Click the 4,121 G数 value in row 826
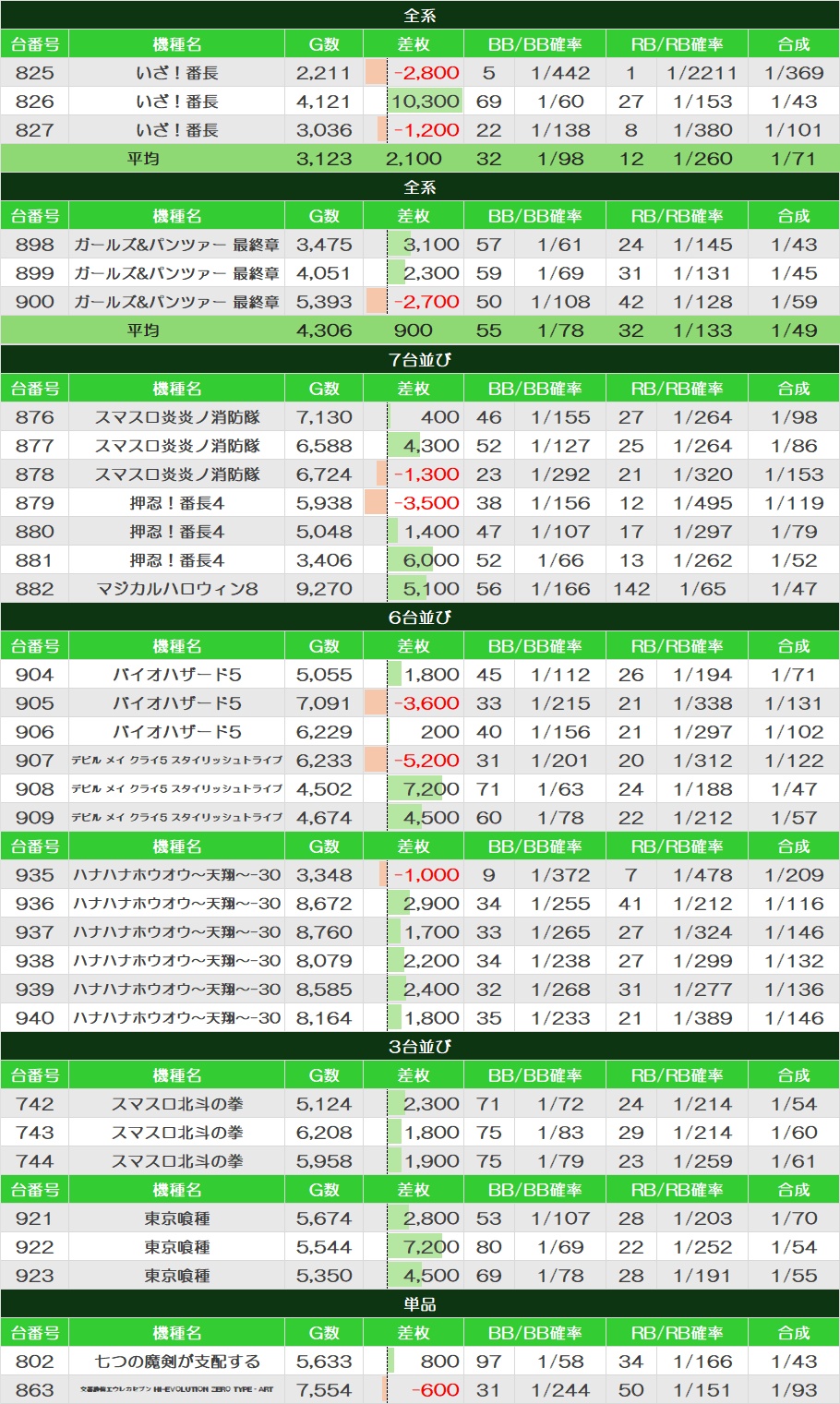The image size is (840, 1404). [x=324, y=102]
